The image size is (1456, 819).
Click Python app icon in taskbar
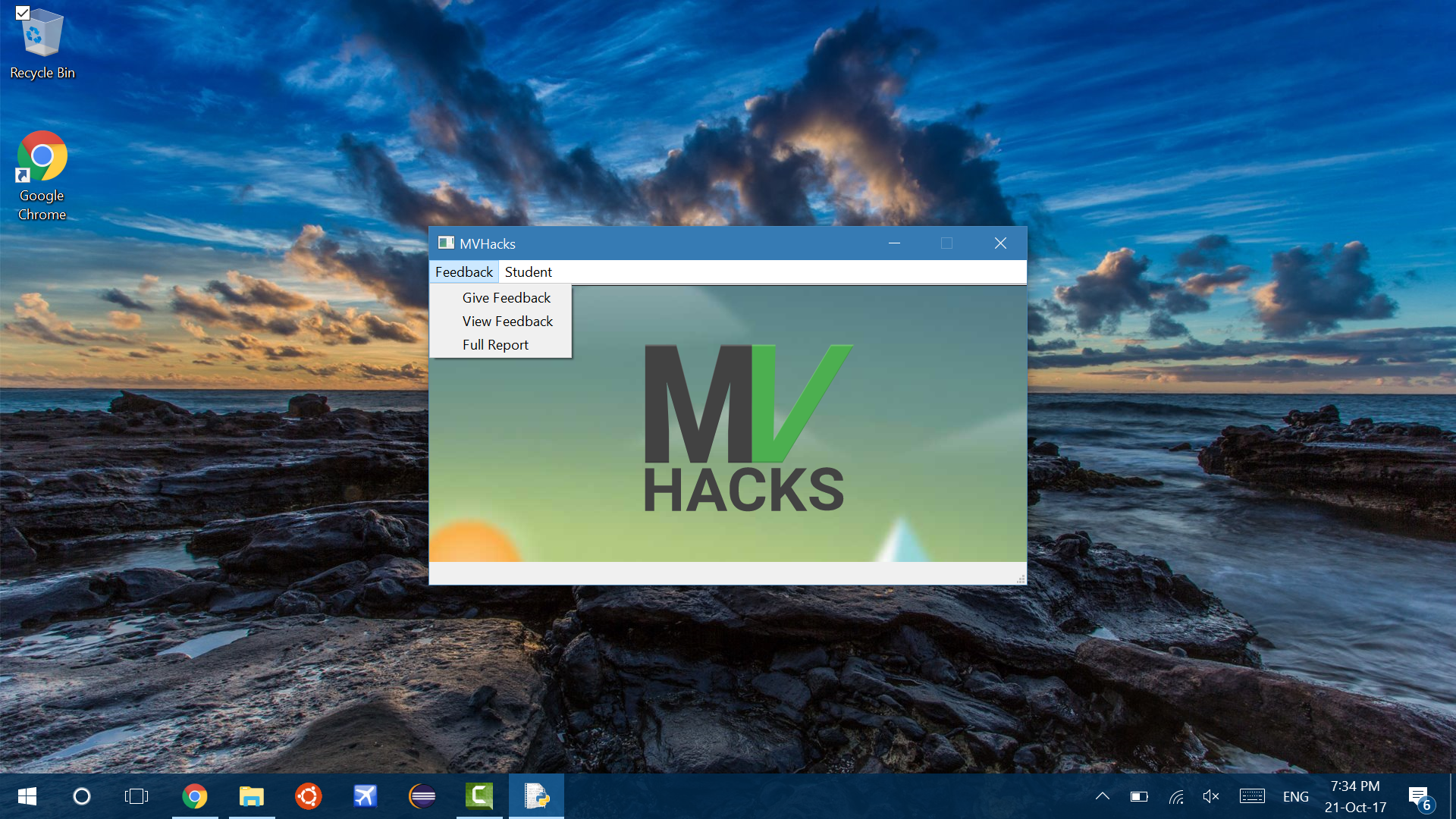(x=536, y=796)
